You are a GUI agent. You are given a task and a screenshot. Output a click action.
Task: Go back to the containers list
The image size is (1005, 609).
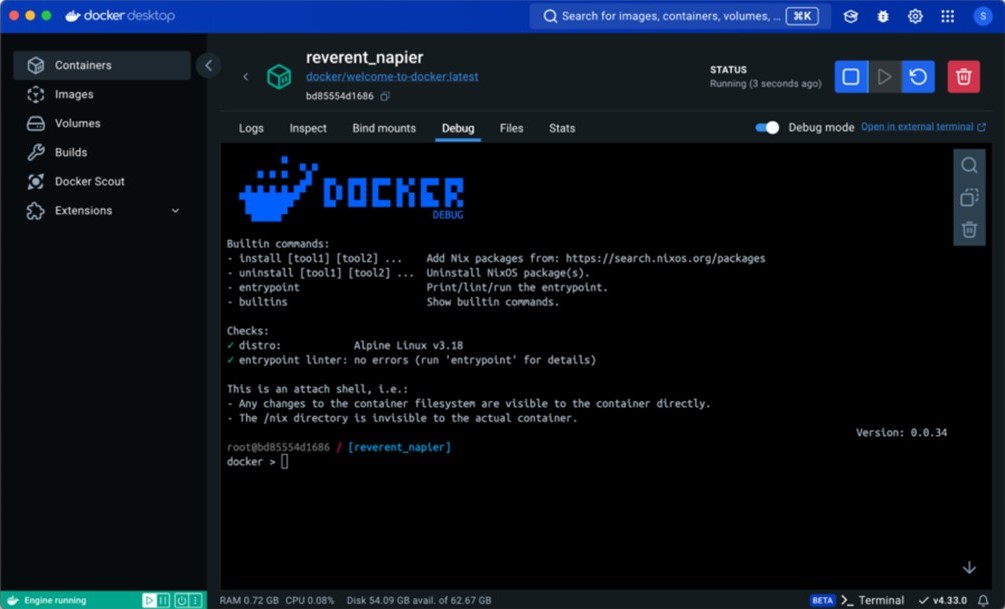click(x=245, y=77)
